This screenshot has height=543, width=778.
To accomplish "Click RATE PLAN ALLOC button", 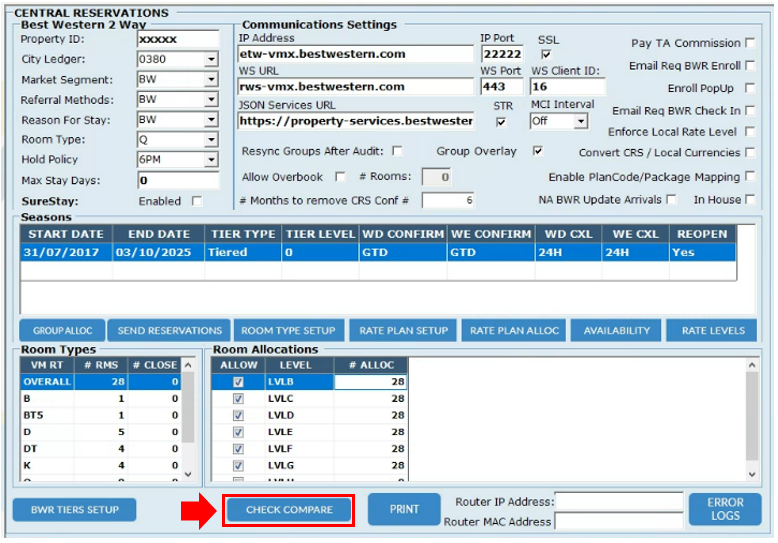I will click(514, 331).
